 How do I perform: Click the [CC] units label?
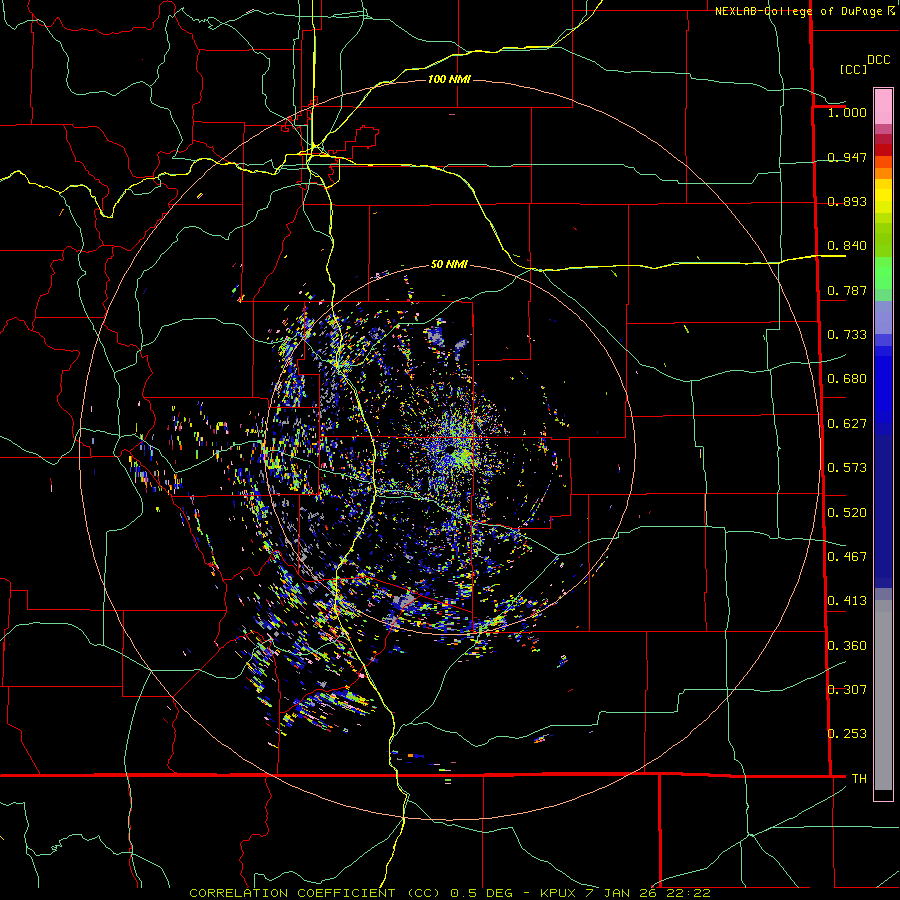click(853, 69)
